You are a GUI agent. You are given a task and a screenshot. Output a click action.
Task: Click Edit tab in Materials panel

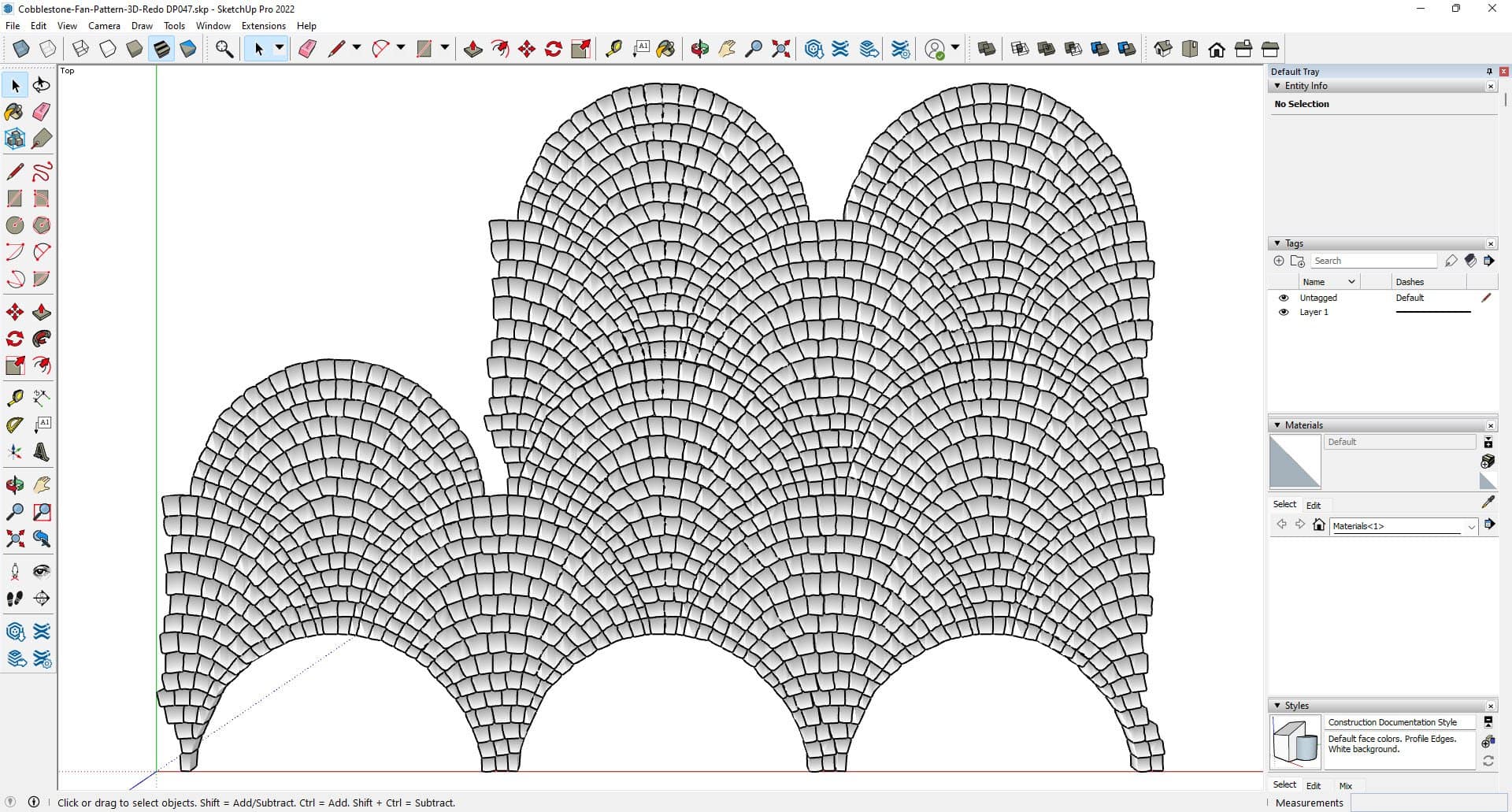tap(1314, 505)
